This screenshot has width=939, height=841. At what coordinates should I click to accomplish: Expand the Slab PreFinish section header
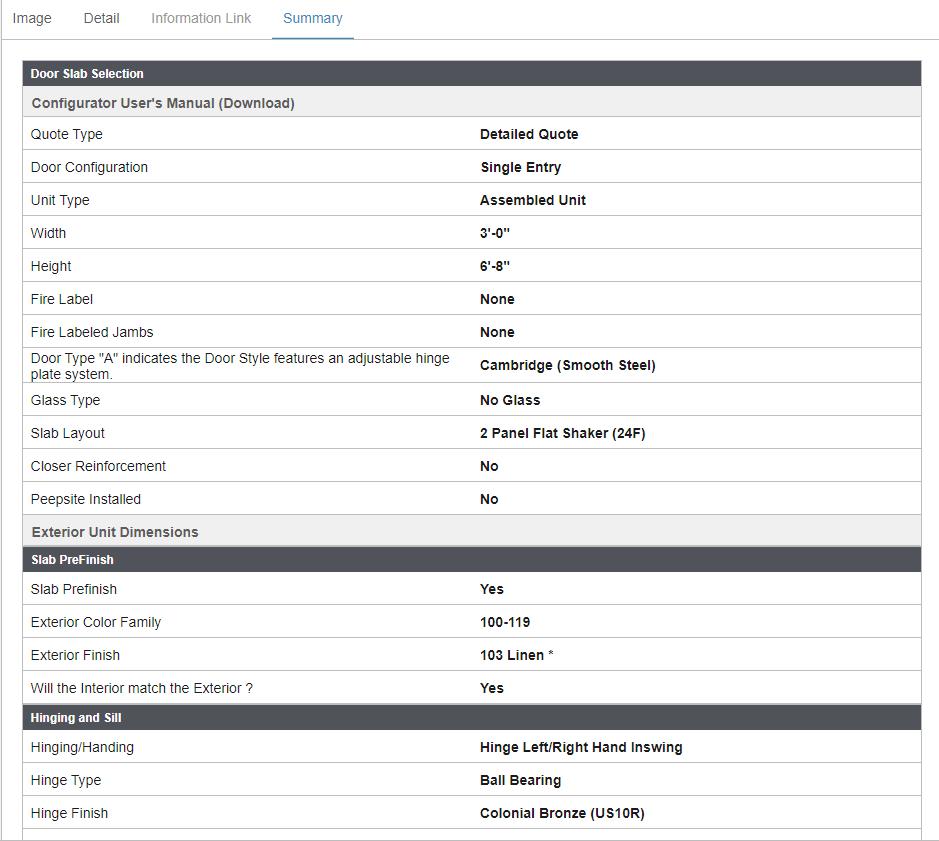click(74, 560)
